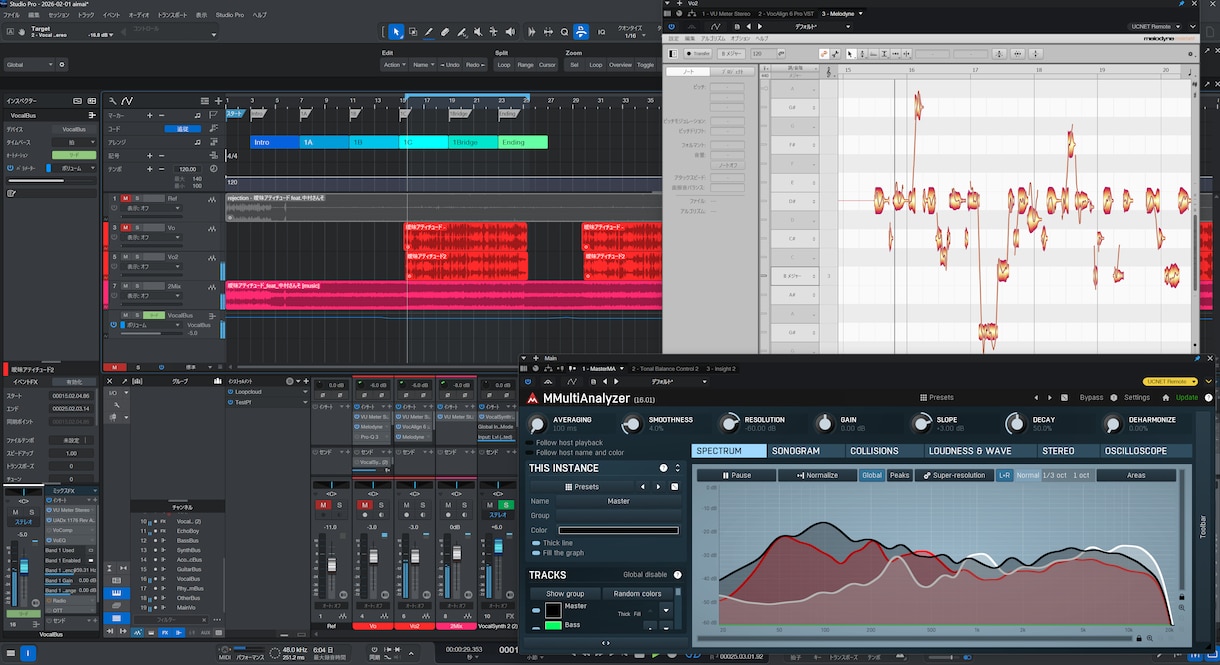Click the tempo value field 120.00

[186, 169]
